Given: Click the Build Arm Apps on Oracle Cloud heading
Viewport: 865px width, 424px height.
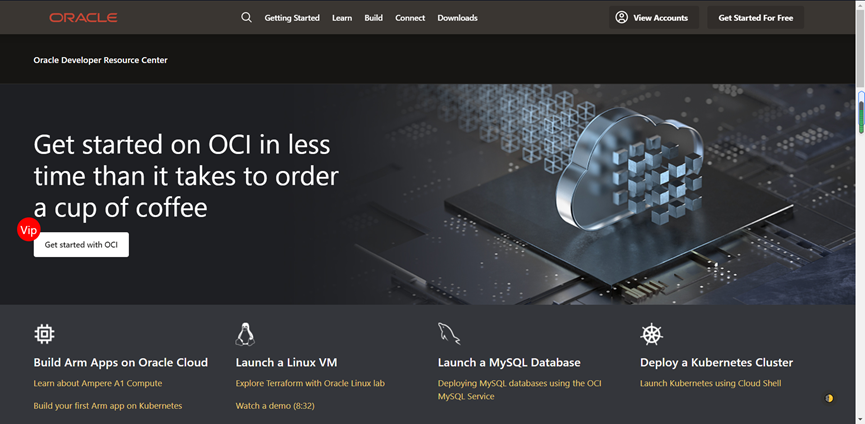Looking at the screenshot, I should click(x=121, y=363).
